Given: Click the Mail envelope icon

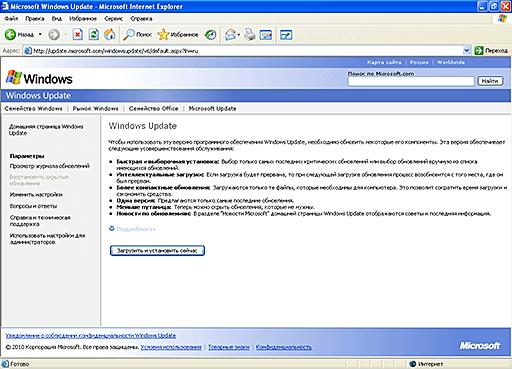Looking at the screenshot, I should (x=230, y=34).
